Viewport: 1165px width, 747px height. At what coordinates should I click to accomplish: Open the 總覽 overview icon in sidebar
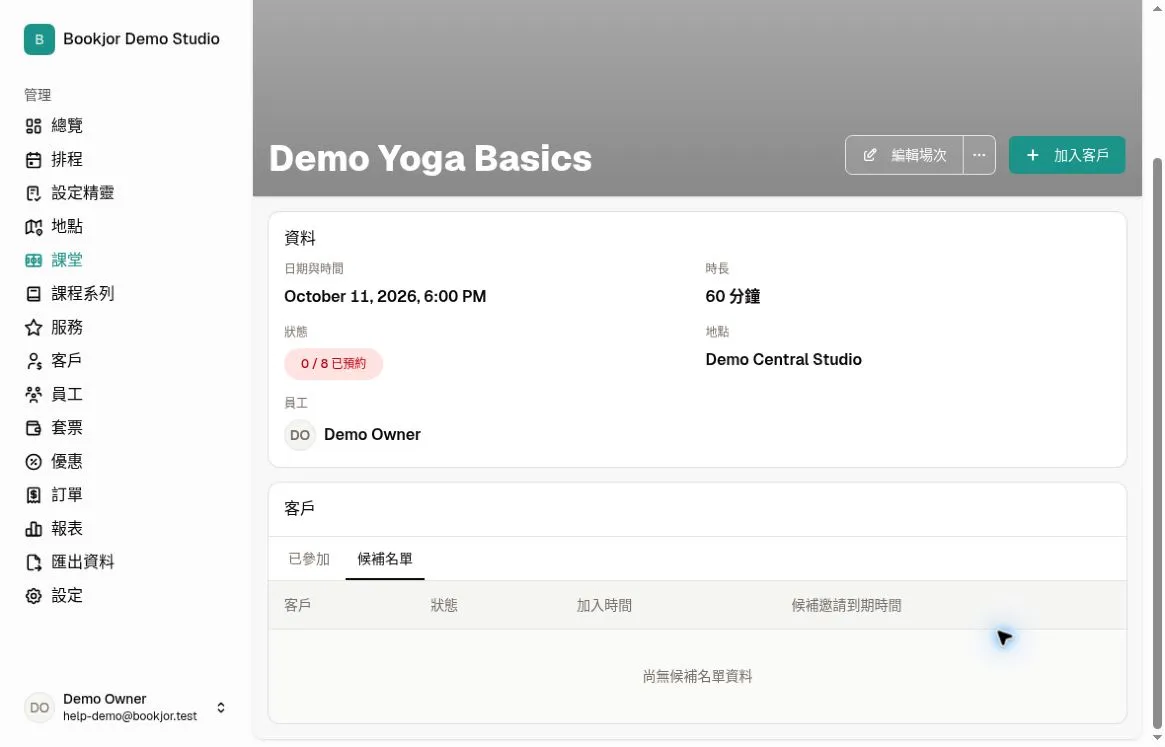tap(33, 126)
